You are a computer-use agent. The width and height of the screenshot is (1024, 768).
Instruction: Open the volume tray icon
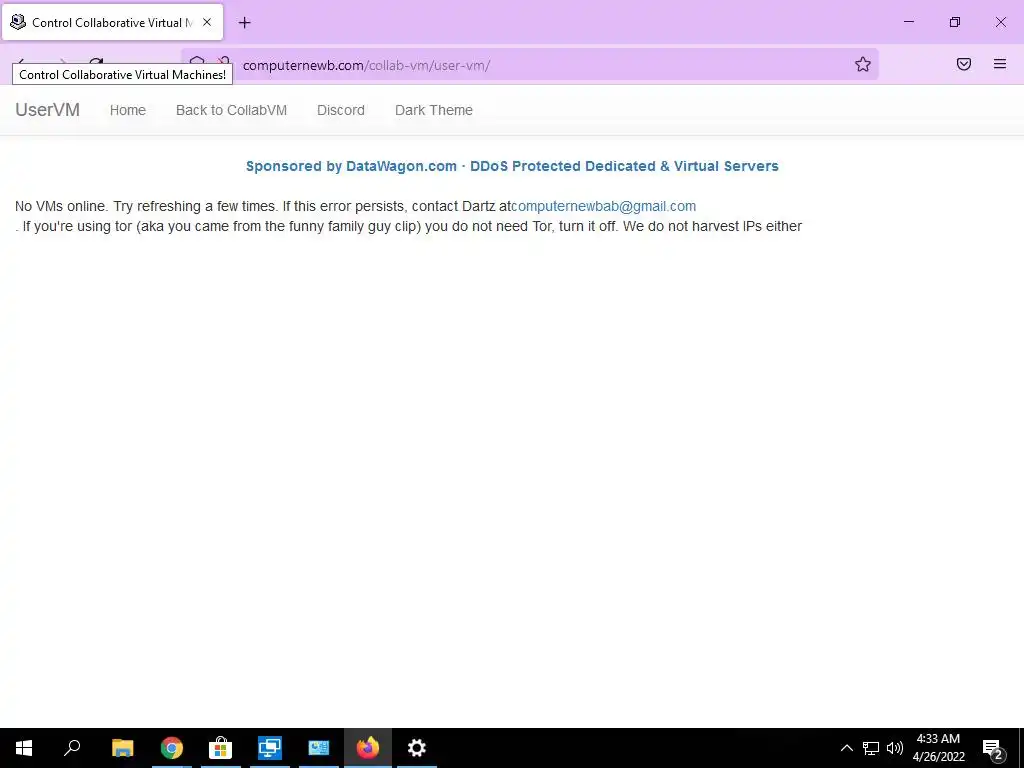pos(895,748)
